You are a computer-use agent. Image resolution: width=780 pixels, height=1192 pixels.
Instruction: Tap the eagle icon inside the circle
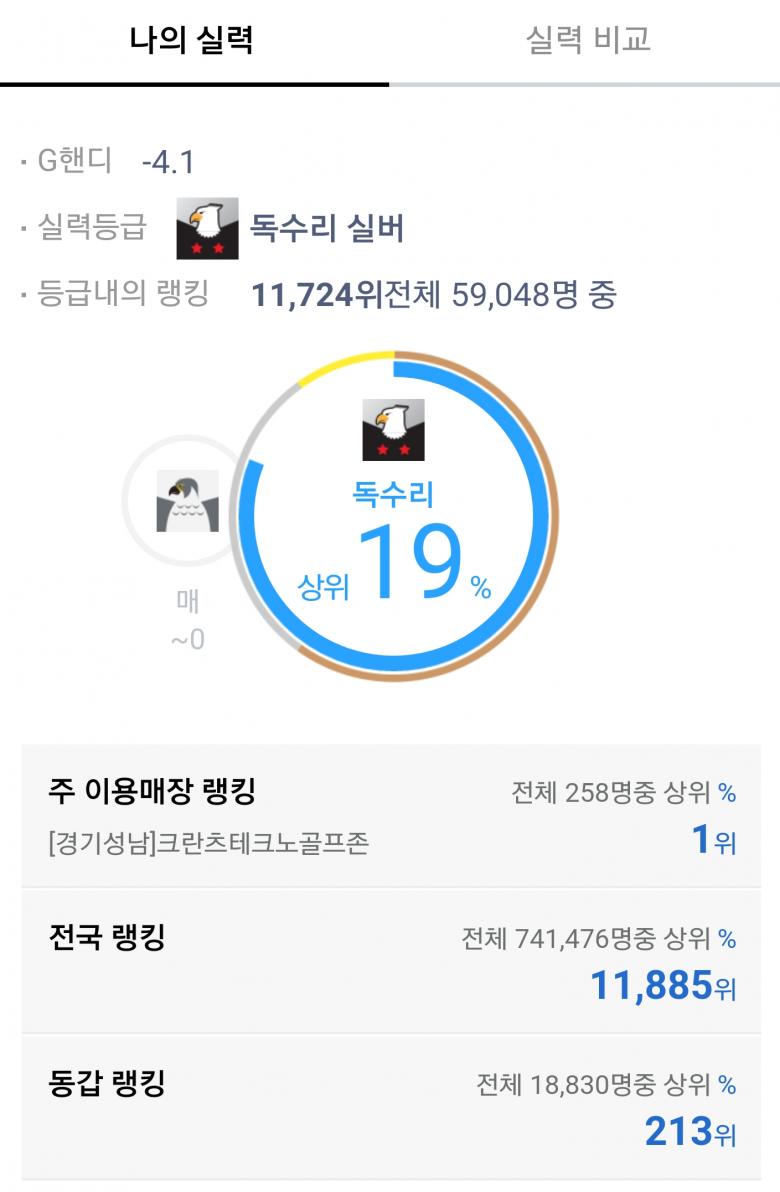[x=393, y=430]
